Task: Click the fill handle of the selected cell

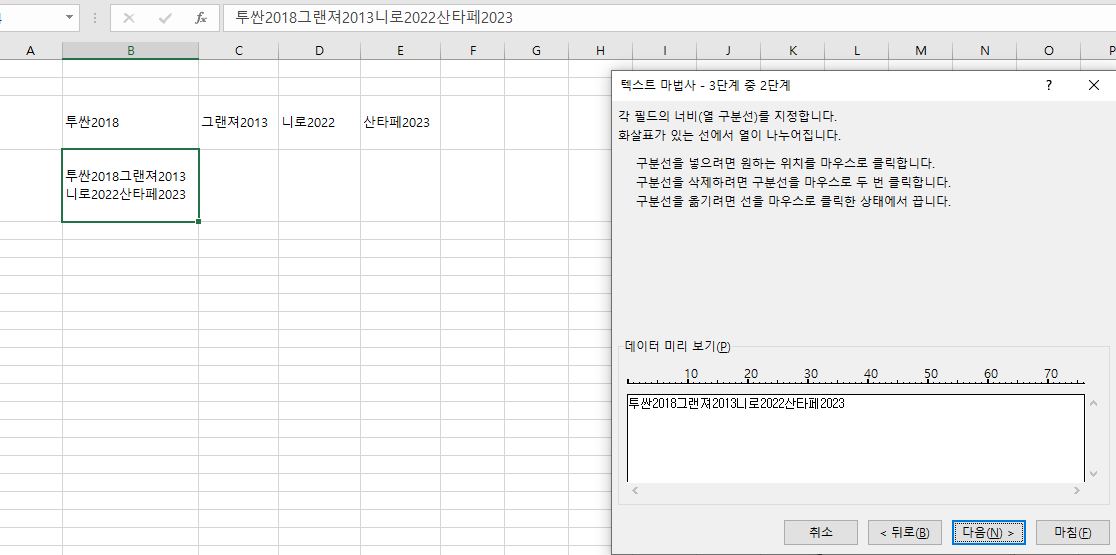Action: click(199, 221)
